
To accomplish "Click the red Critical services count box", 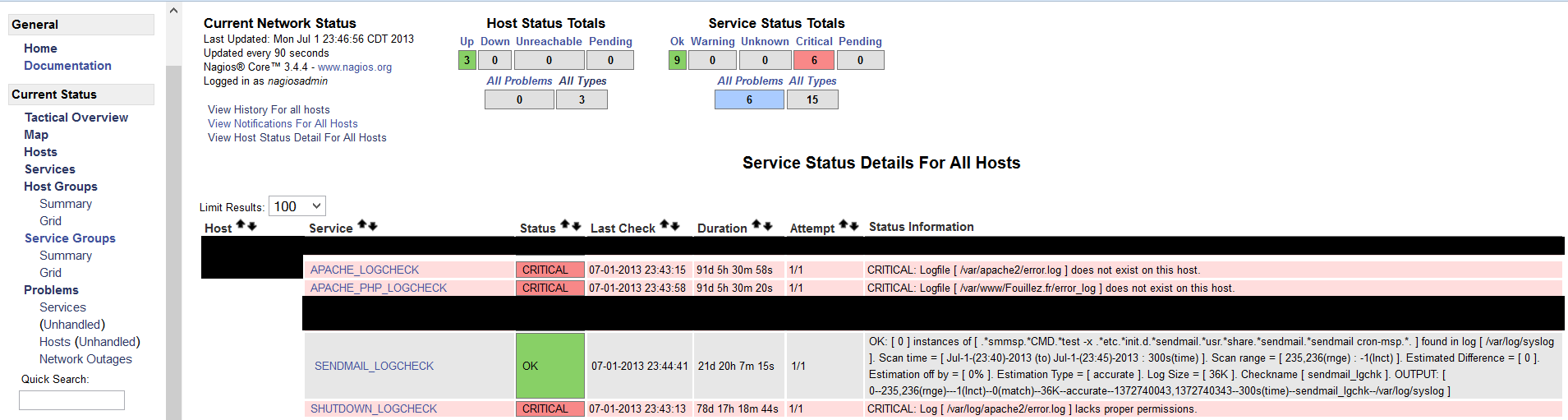I will [814, 60].
